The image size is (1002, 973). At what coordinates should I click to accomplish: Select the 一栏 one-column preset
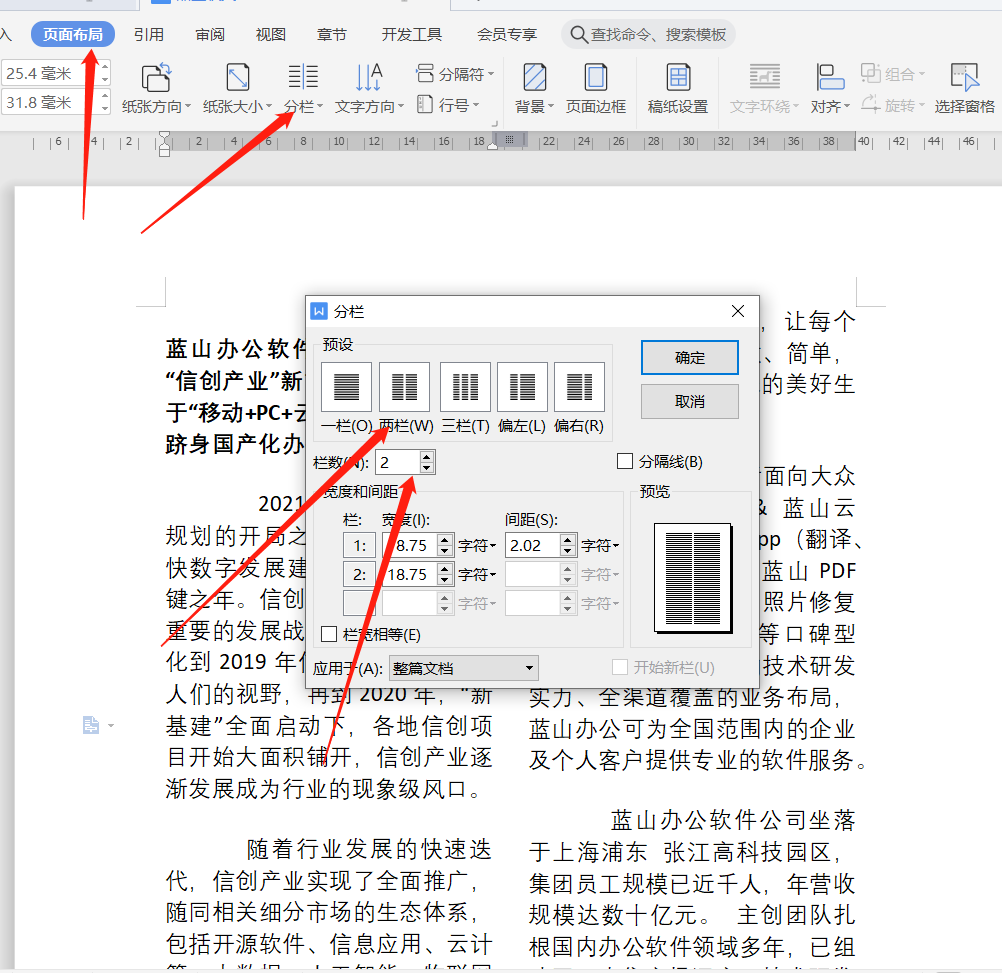coord(346,387)
